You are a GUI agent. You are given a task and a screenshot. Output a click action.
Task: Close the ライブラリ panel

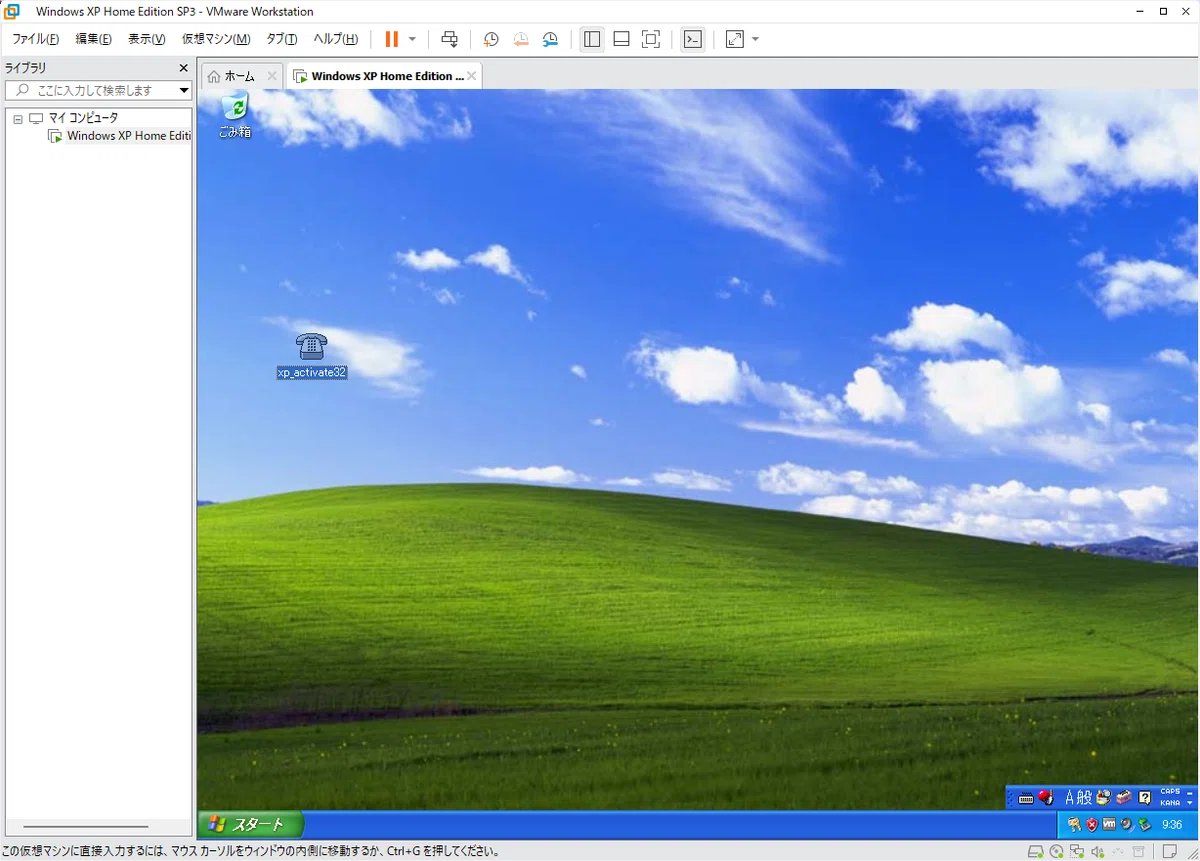click(183, 68)
